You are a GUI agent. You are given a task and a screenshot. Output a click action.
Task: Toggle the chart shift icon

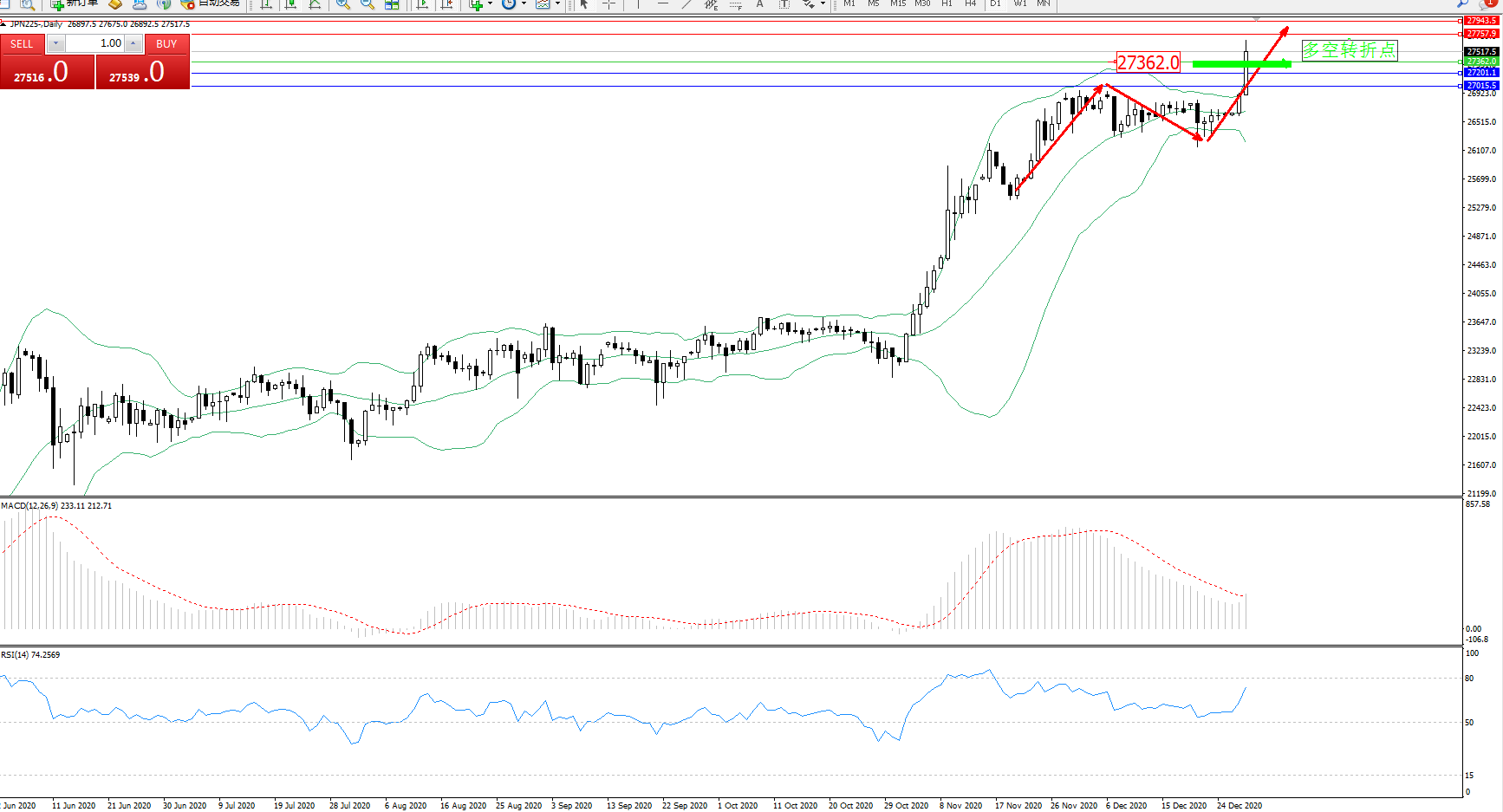click(446, 4)
